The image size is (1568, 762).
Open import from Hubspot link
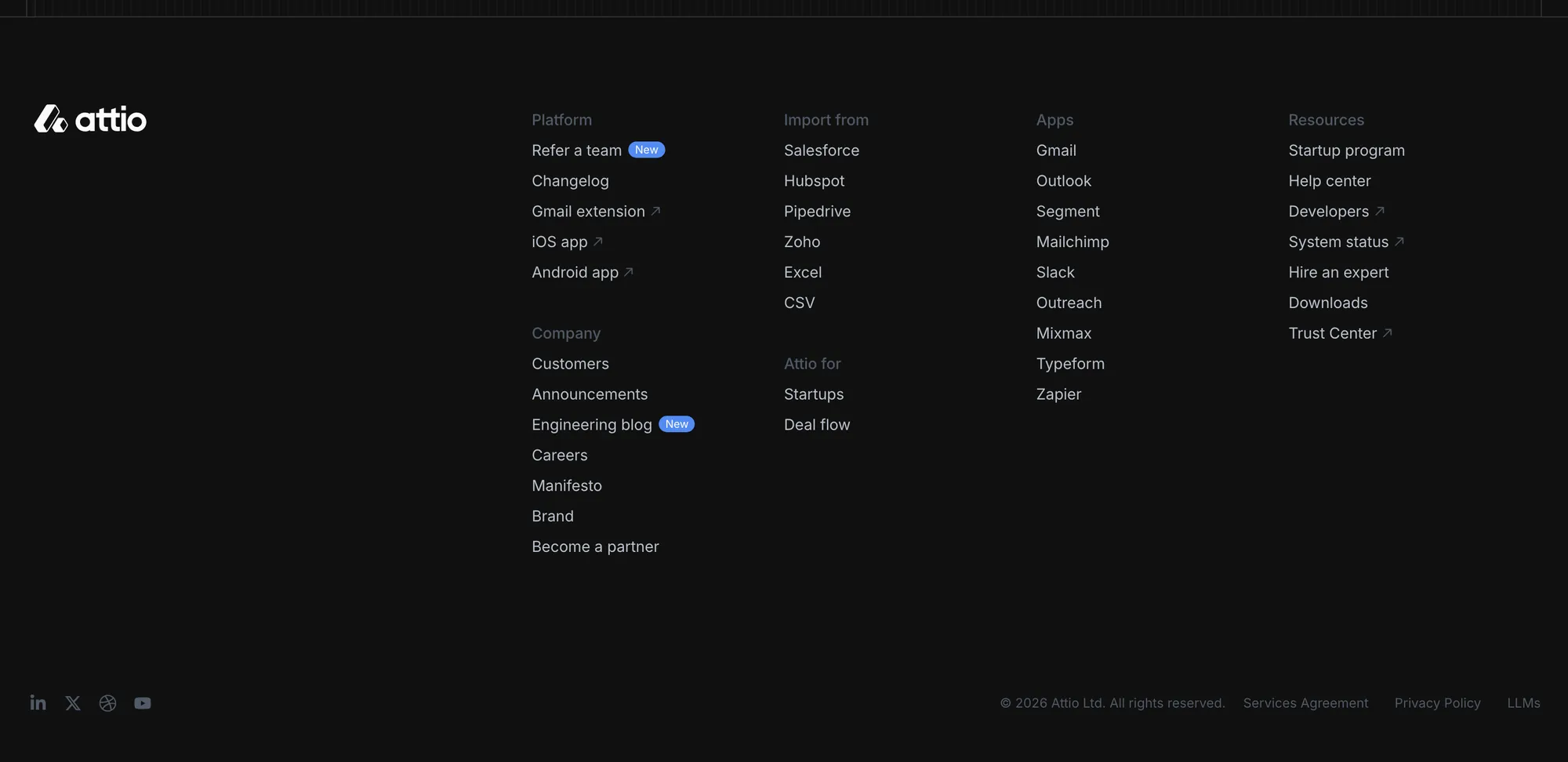pos(814,180)
